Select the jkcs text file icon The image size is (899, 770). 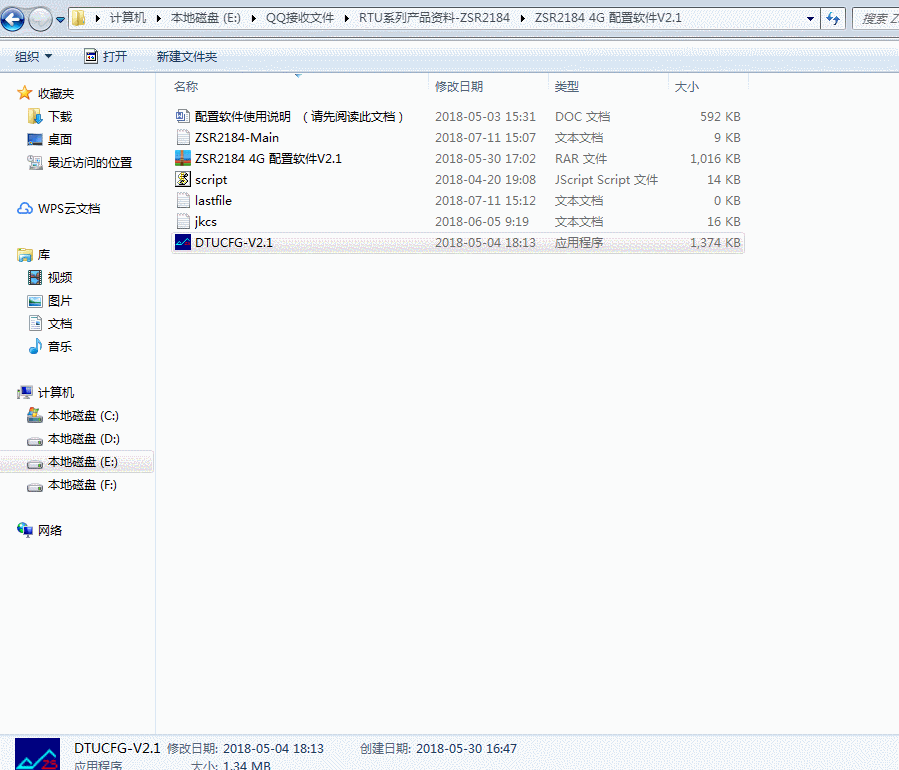[x=182, y=221]
